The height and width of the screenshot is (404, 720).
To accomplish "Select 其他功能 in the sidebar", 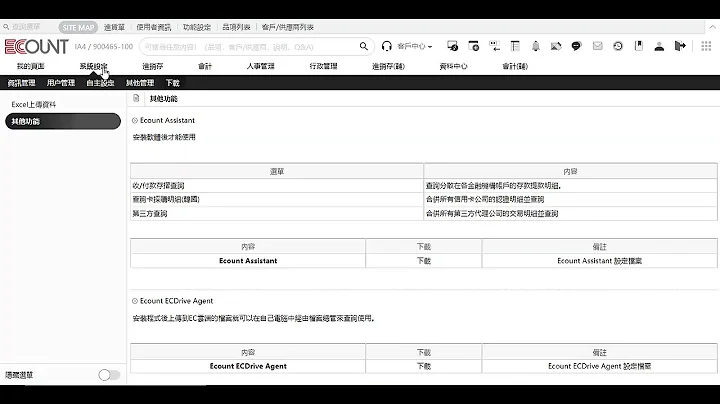I will tap(63, 121).
